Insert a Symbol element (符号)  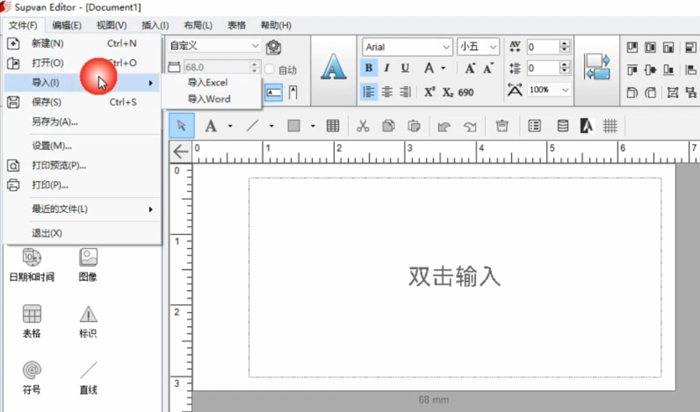[31, 377]
